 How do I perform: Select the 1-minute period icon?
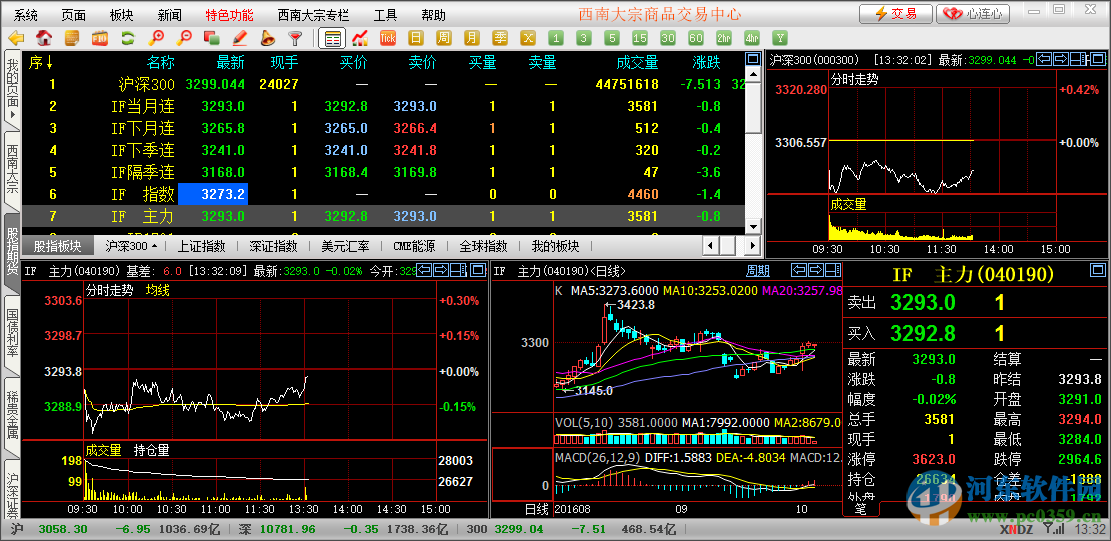point(556,38)
